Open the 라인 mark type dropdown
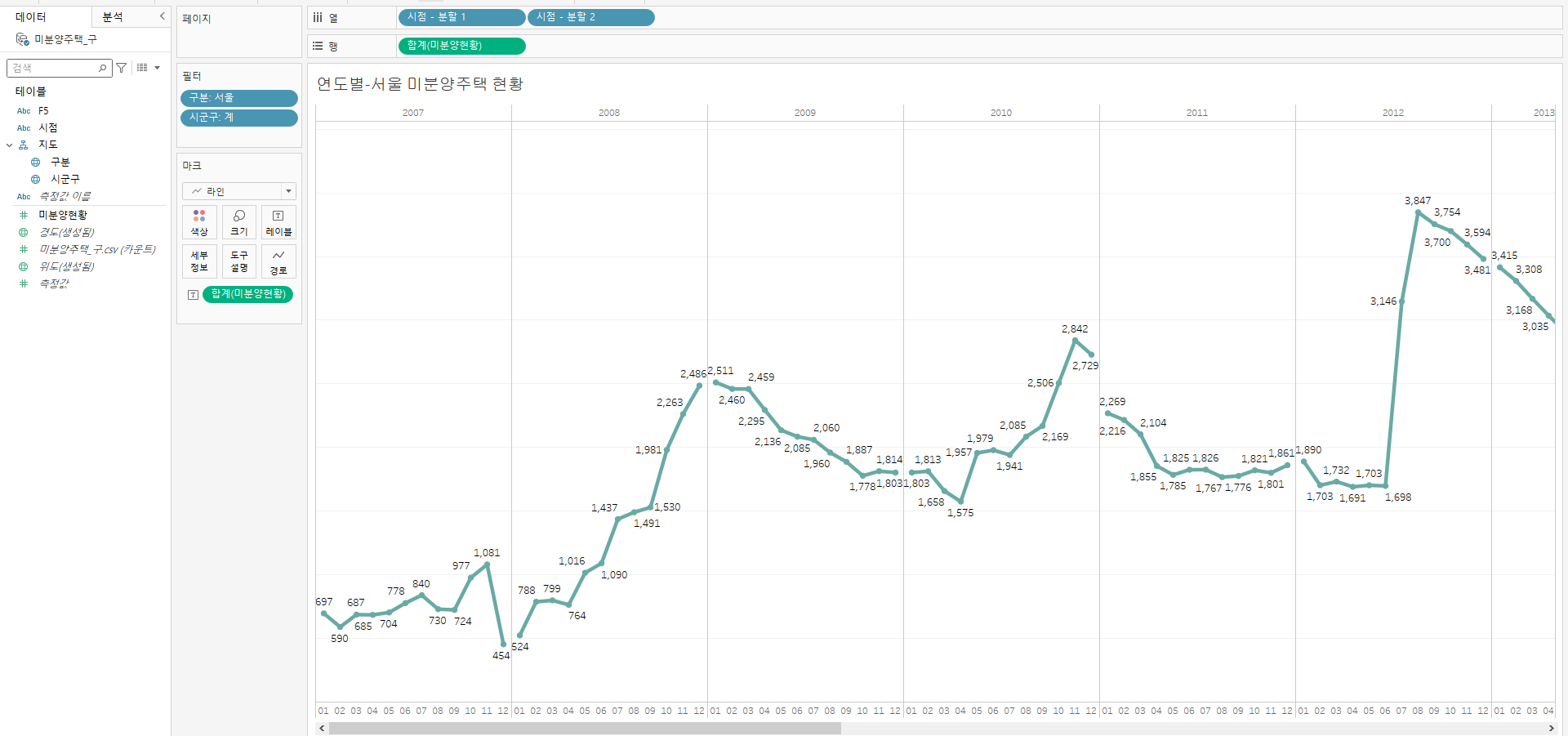This screenshot has height=736, width=1568. click(x=287, y=191)
